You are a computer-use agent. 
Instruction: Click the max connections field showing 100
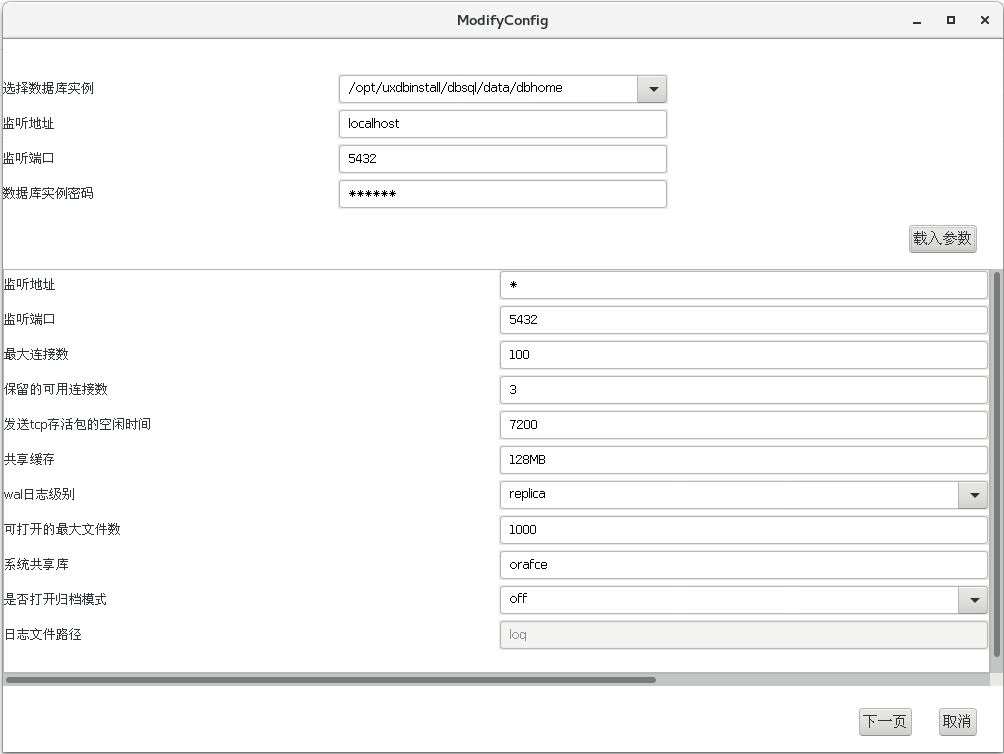[x=742, y=355]
